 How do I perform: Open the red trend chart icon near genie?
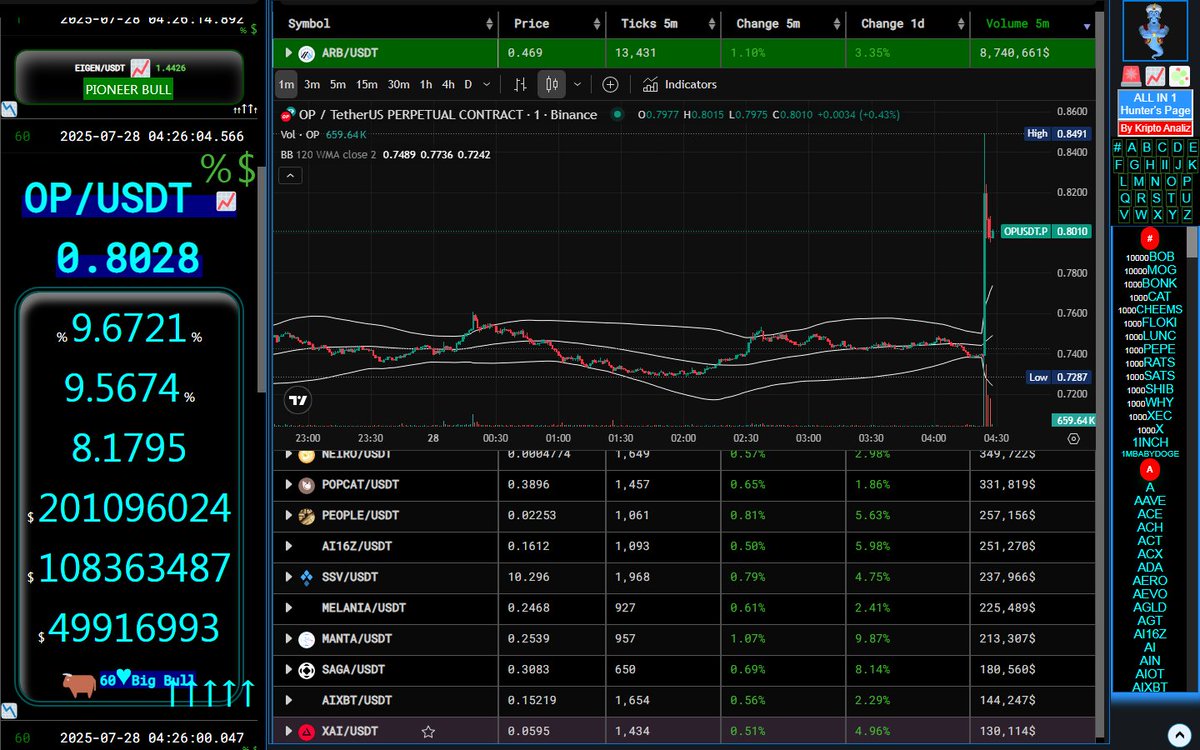[1155, 76]
